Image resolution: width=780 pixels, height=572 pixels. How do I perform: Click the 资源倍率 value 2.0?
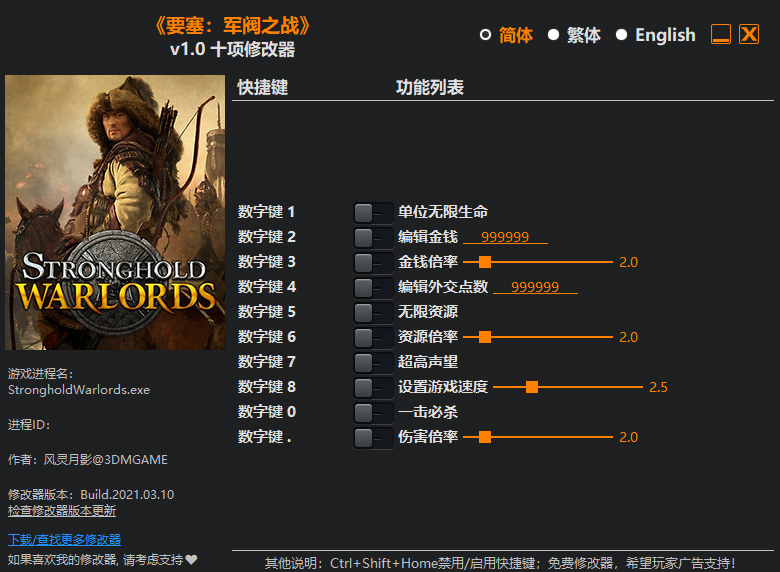tap(628, 337)
